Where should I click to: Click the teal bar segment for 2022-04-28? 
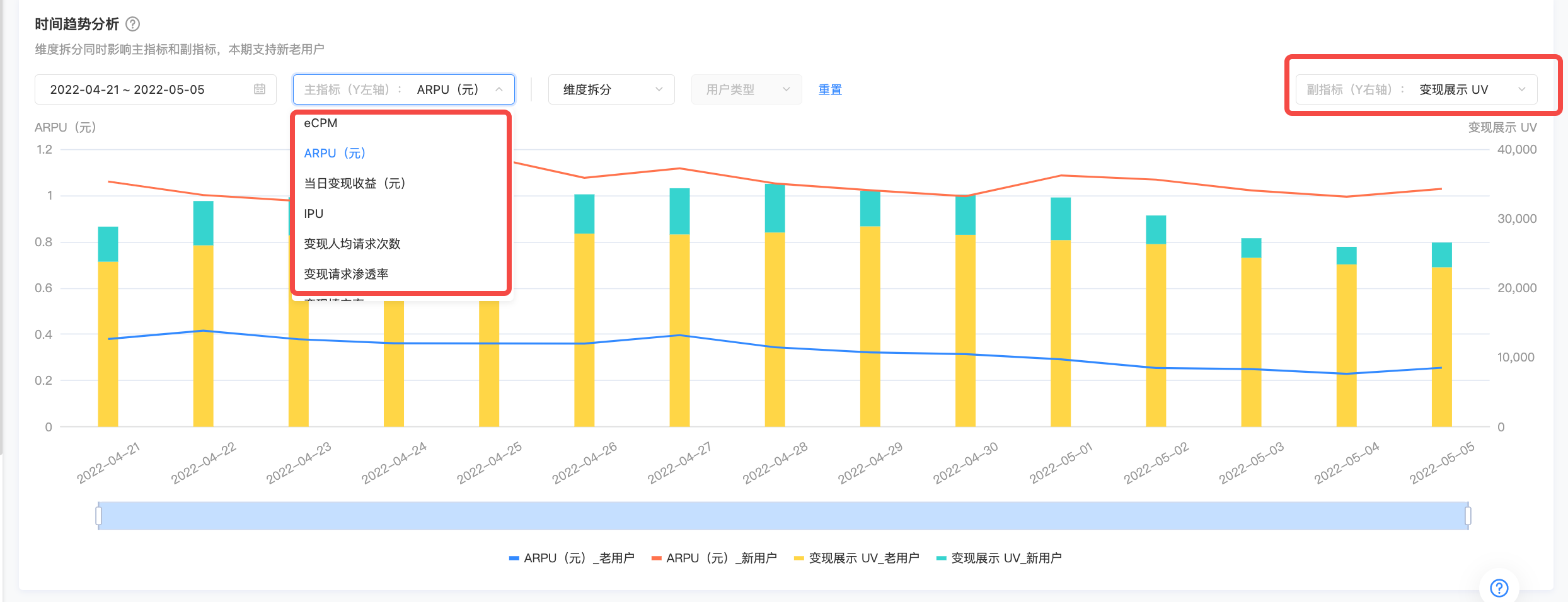[x=775, y=208]
